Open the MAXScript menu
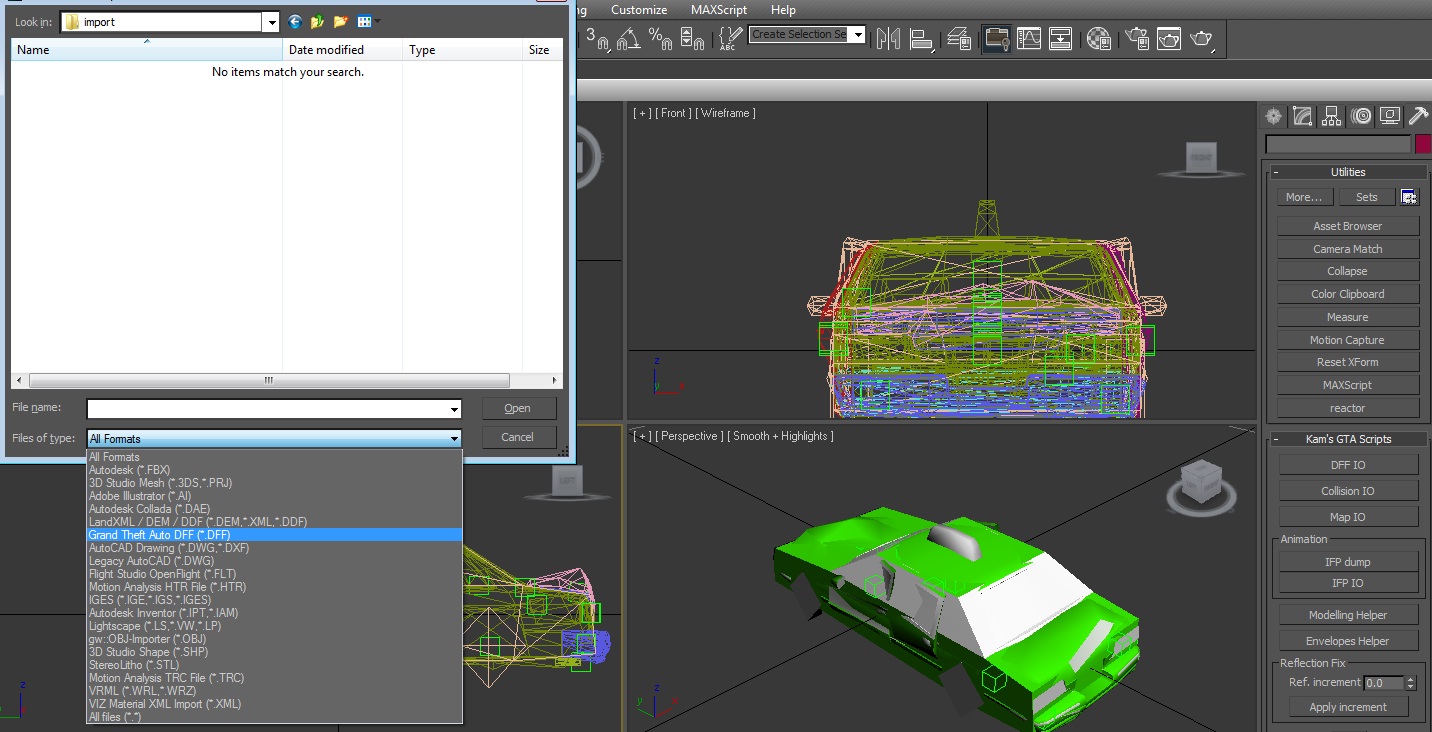This screenshot has height=732, width=1432. tap(718, 10)
